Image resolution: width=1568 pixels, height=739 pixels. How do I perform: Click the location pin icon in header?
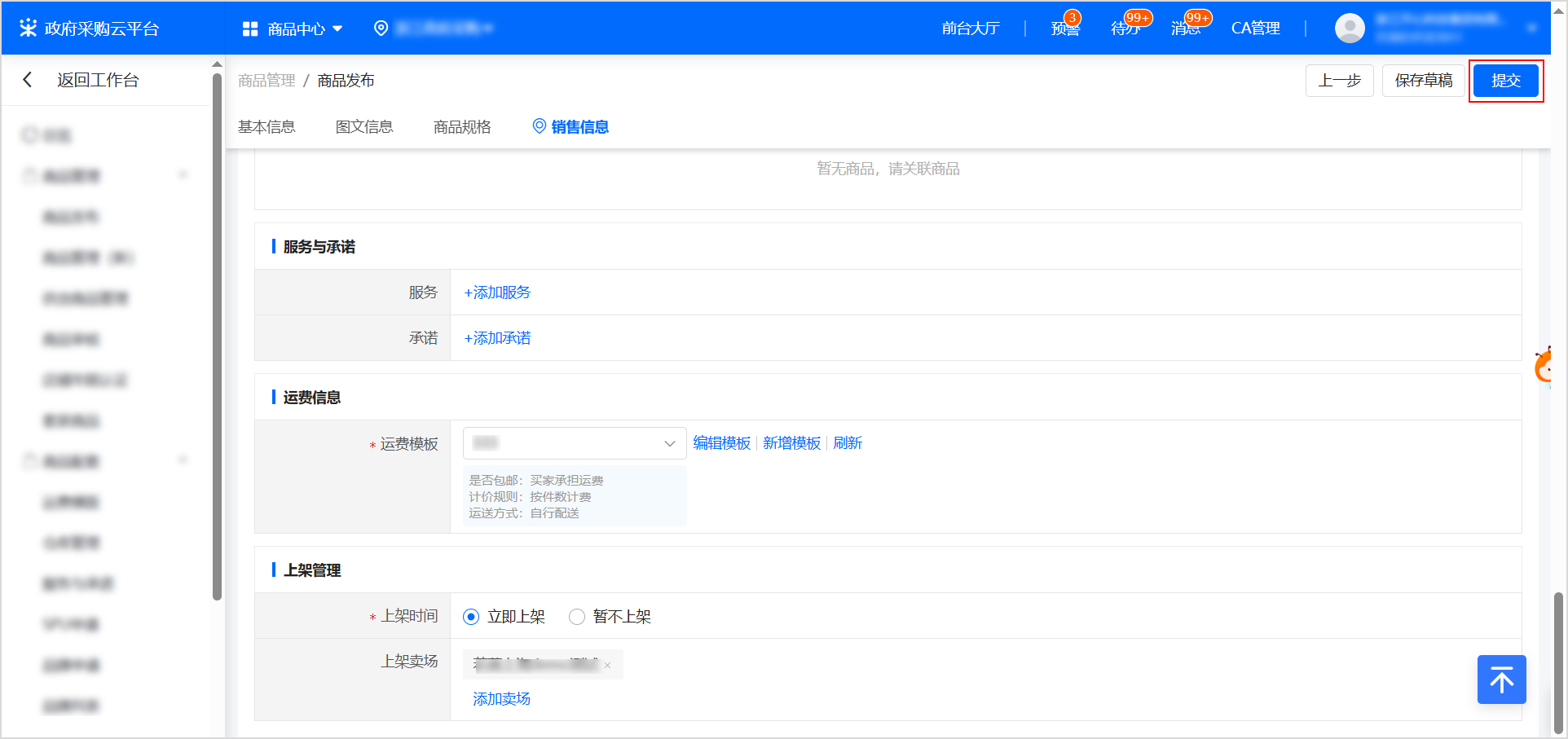pyautogui.click(x=381, y=29)
